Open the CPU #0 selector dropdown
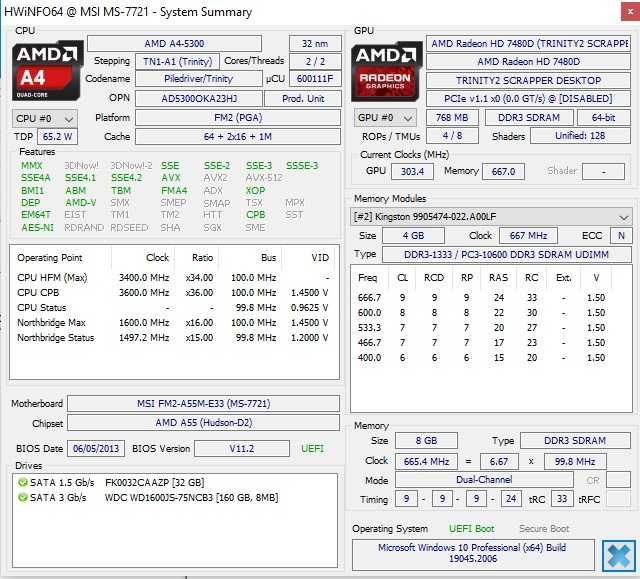The width and height of the screenshot is (640, 579). tap(45, 119)
